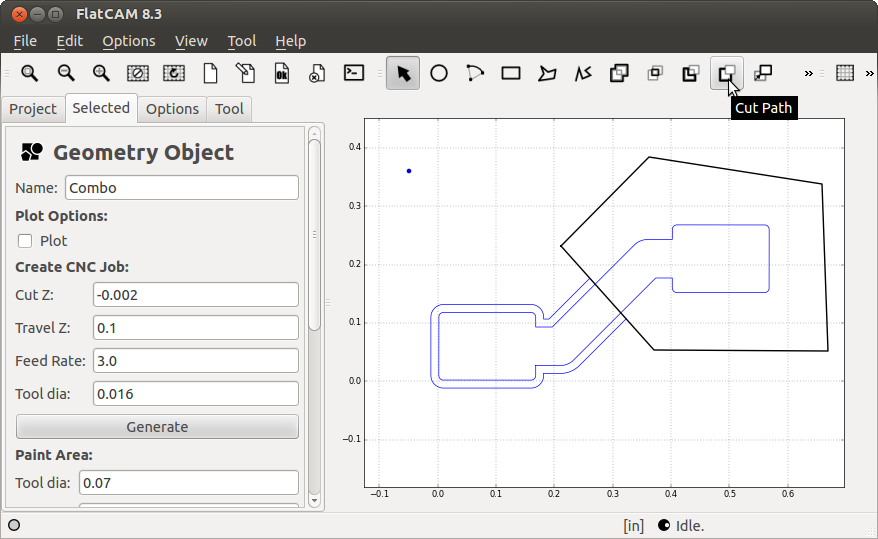The image size is (878, 539).
Task: Switch to the Project tab
Action: pos(33,109)
